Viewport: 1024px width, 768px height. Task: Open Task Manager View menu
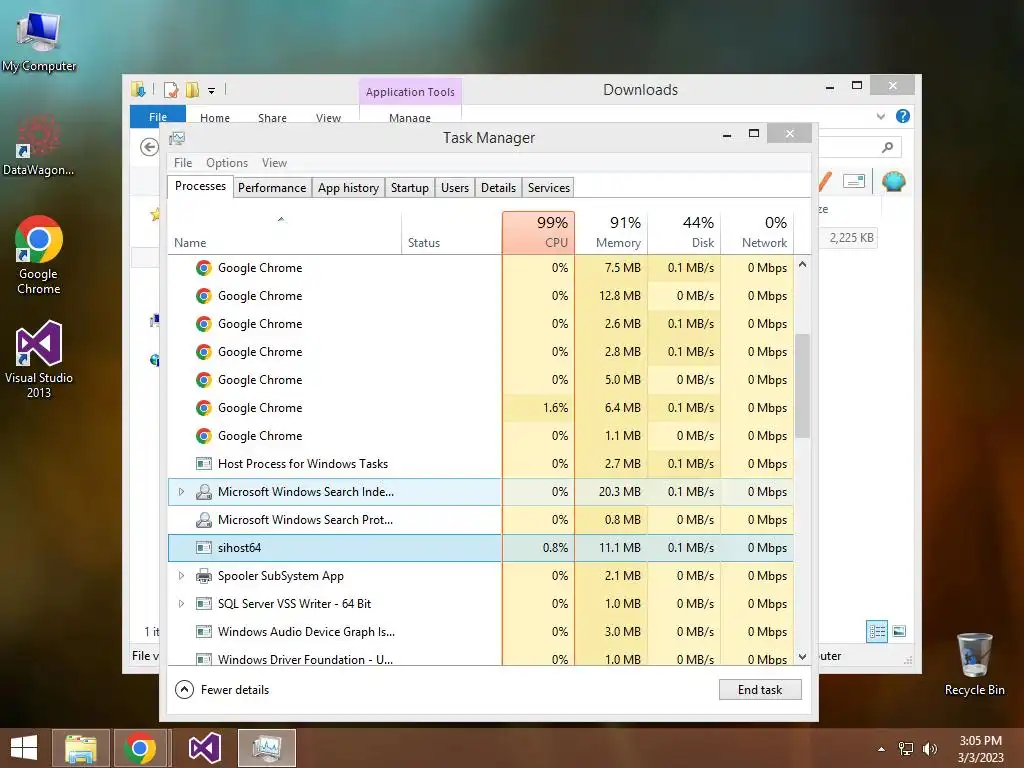[274, 163]
